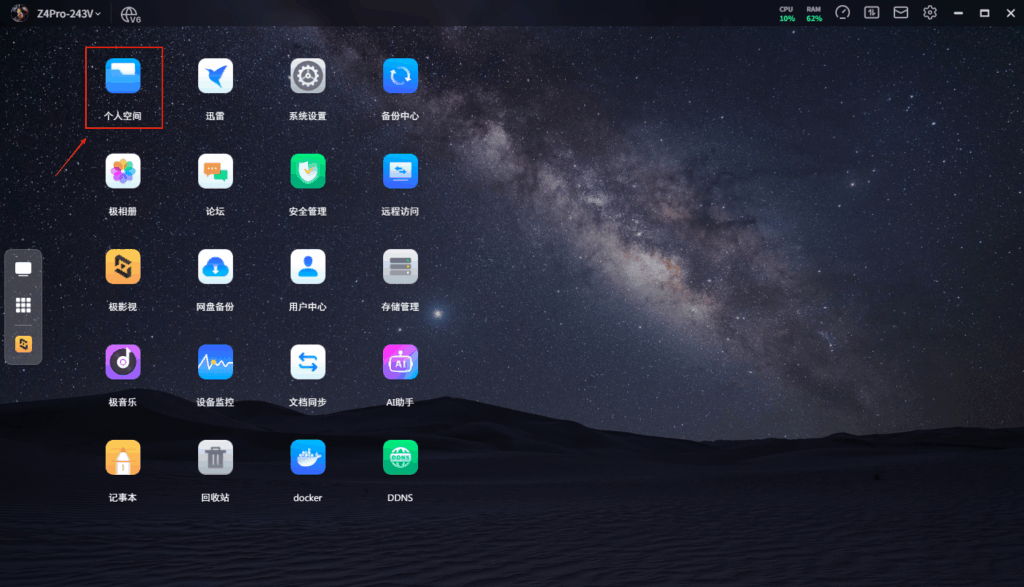Image resolution: width=1024 pixels, height=587 pixels.
Task: Open 系统设置 system settings
Action: (x=308, y=76)
